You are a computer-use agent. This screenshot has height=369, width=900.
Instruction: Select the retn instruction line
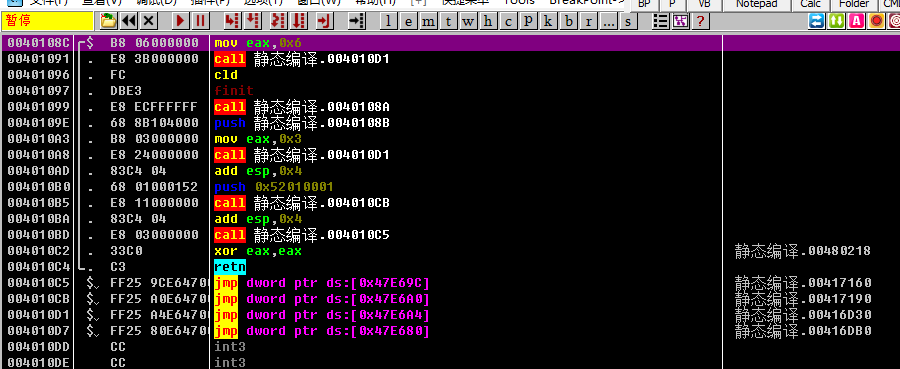[x=362, y=267]
